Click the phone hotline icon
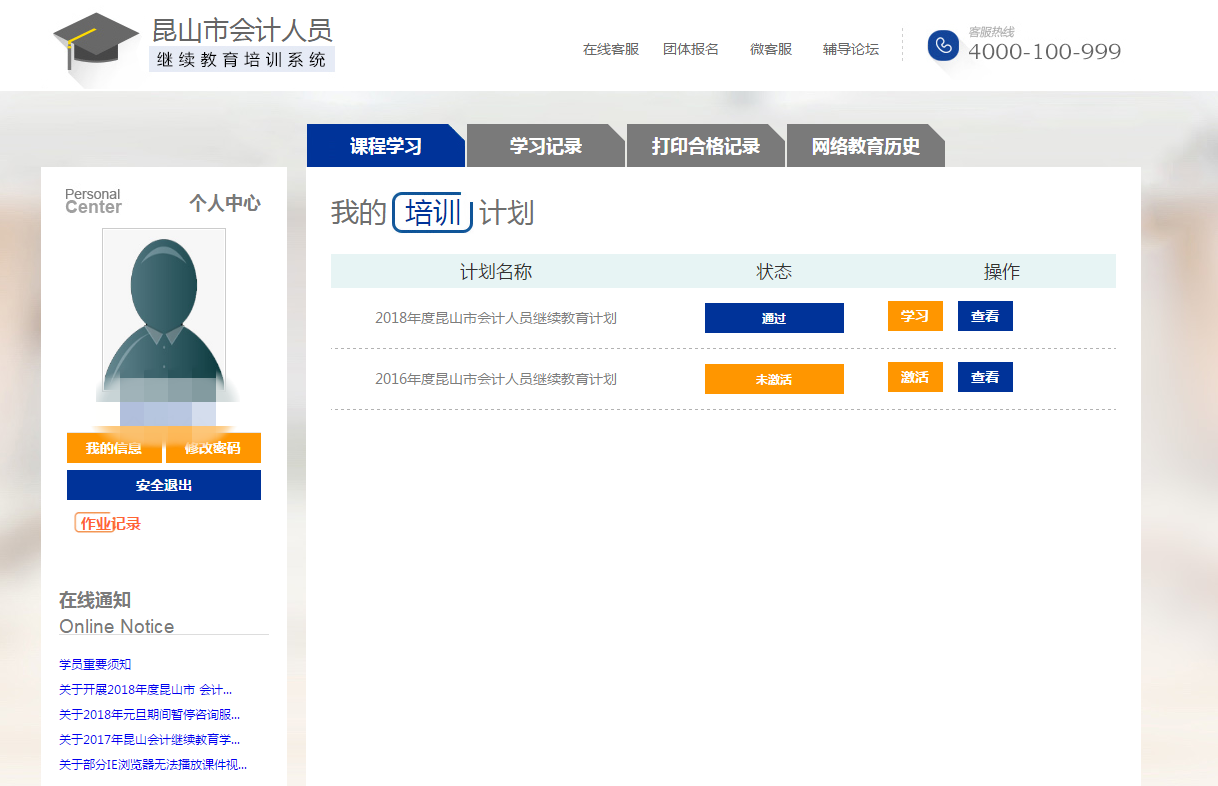The height and width of the screenshot is (786, 1218). pyautogui.click(x=942, y=46)
